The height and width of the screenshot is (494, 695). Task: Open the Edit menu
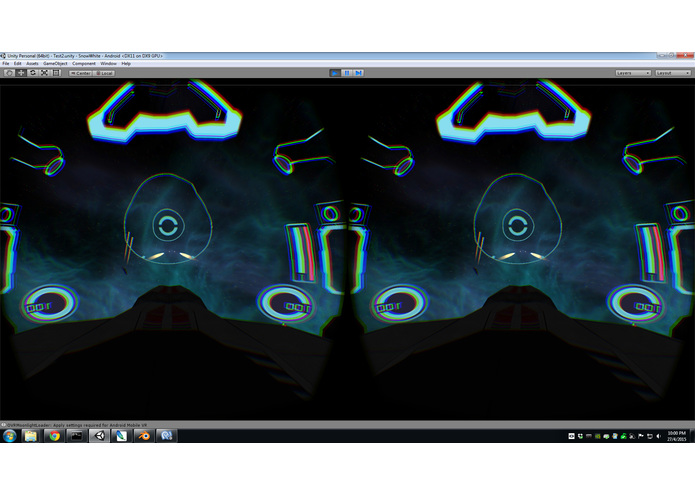click(18, 64)
